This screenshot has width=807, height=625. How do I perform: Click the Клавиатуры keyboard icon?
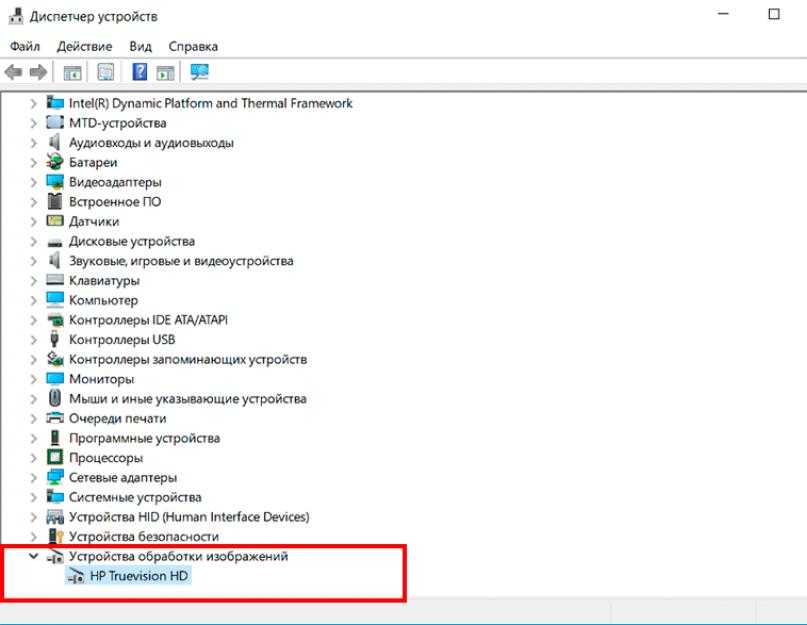[x=55, y=280]
